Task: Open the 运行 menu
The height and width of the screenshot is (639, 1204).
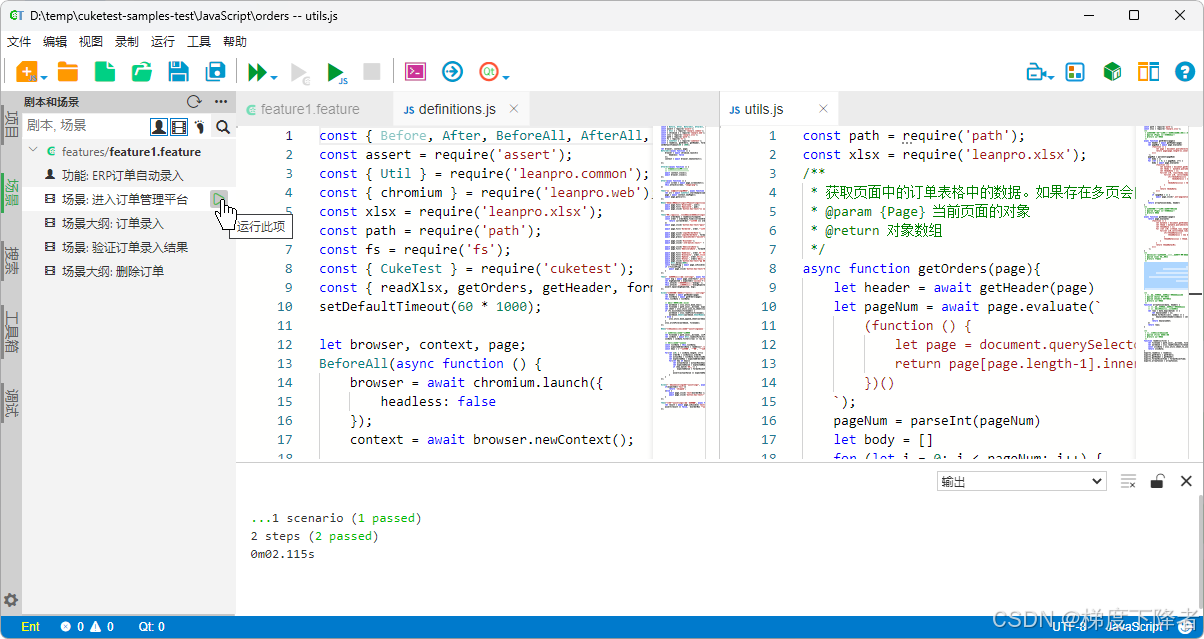Action: pos(163,42)
